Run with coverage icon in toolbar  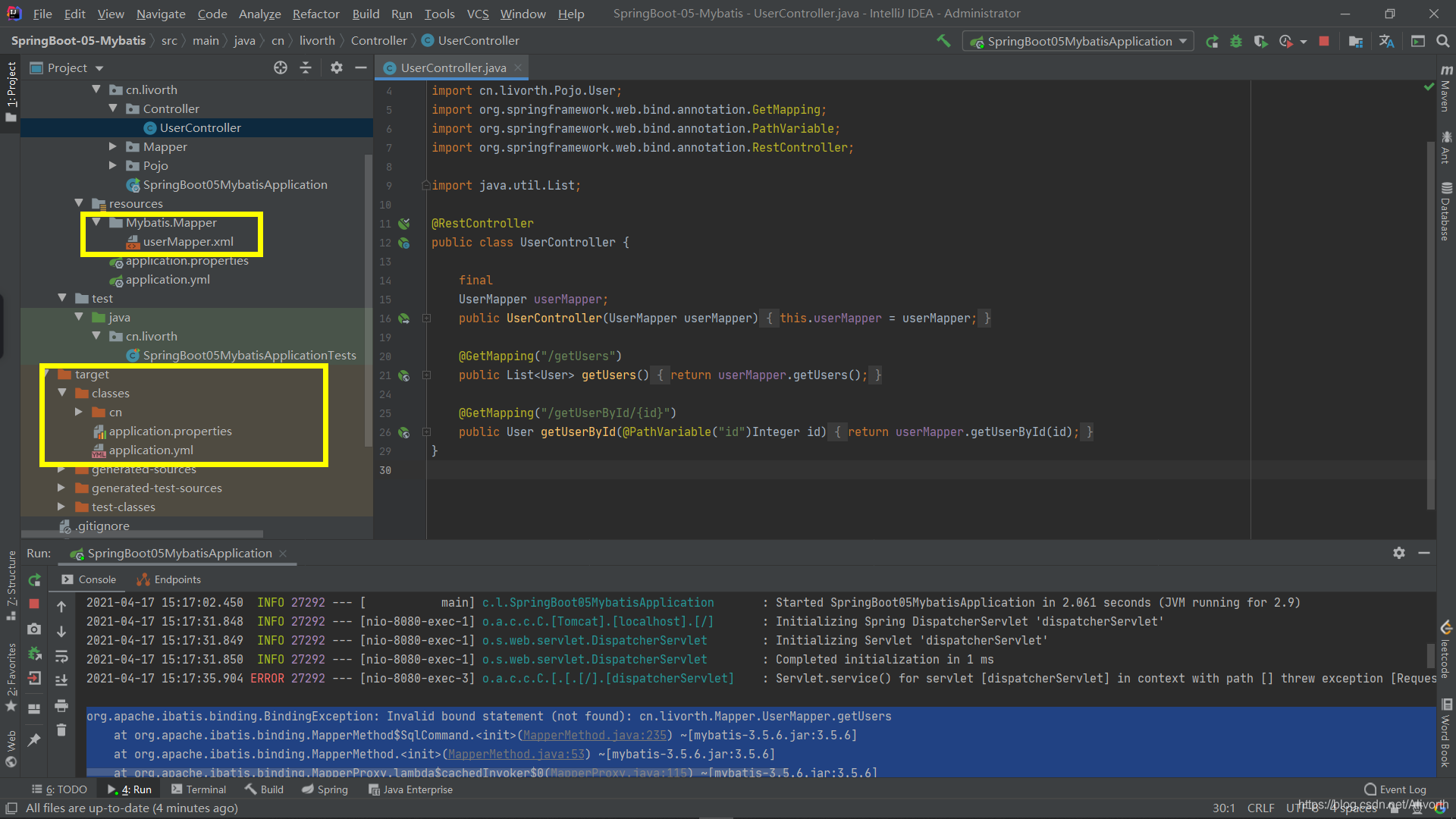(1260, 41)
